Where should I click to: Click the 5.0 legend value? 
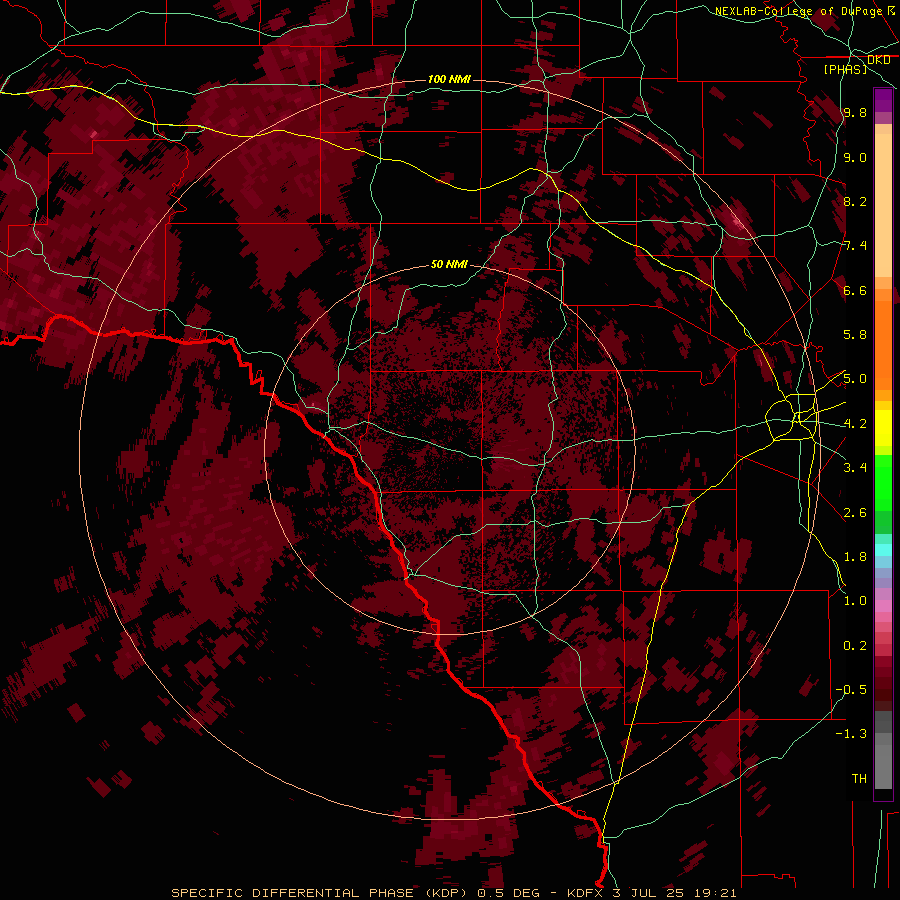(x=855, y=379)
